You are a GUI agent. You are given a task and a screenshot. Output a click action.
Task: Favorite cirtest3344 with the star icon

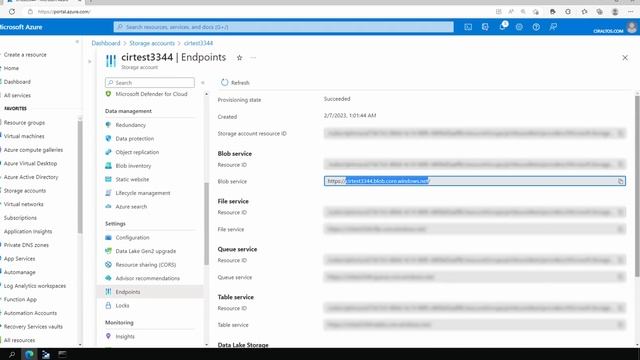click(240, 58)
